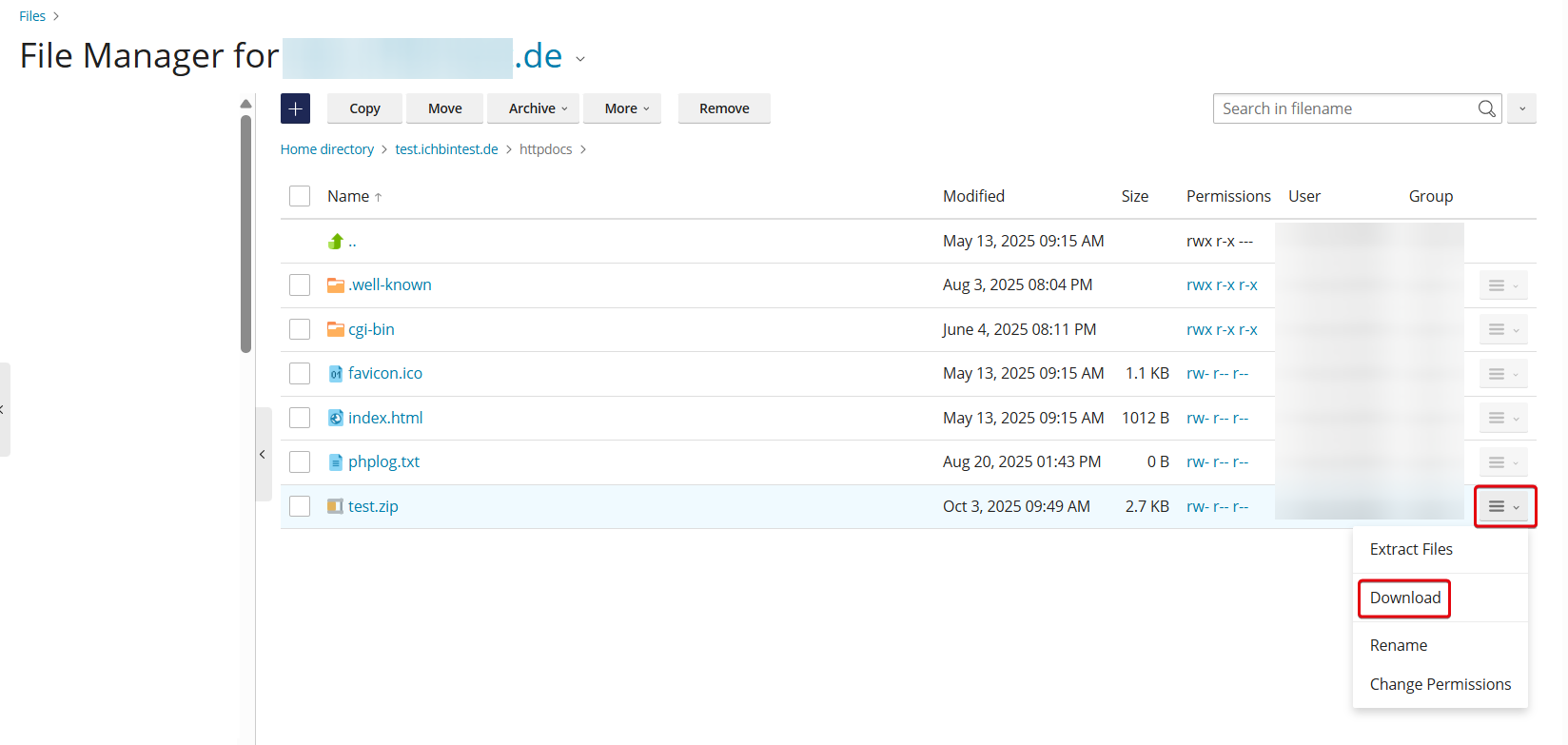This screenshot has height=745, width=1568.
Task: Open the .well-known folder
Action: (x=390, y=284)
